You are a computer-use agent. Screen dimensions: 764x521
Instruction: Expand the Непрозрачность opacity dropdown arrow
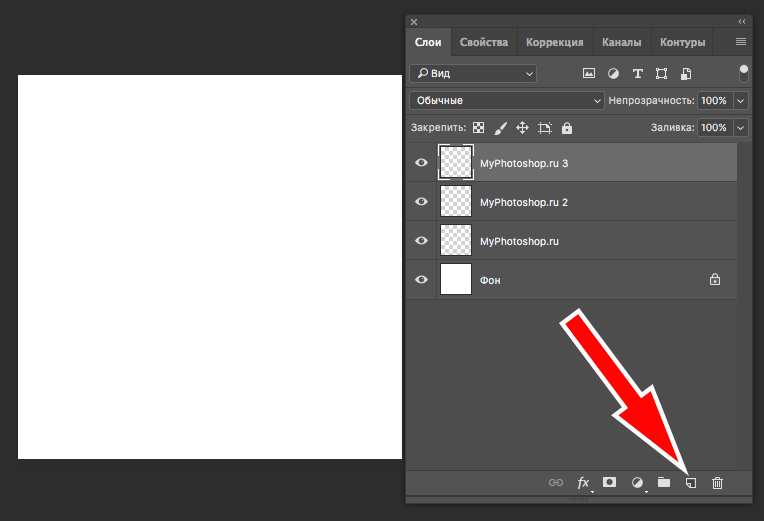pos(740,101)
